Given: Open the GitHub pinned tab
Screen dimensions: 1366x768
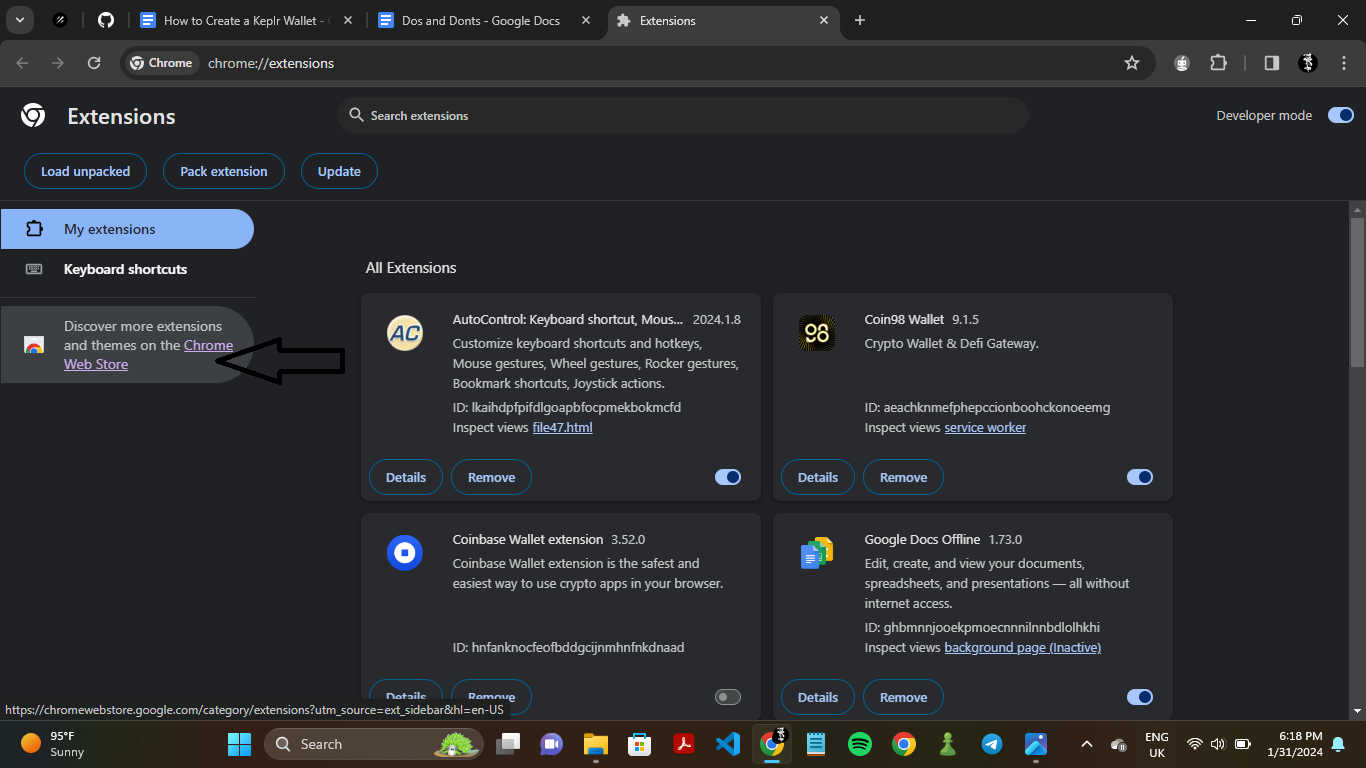Looking at the screenshot, I should point(106,20).
